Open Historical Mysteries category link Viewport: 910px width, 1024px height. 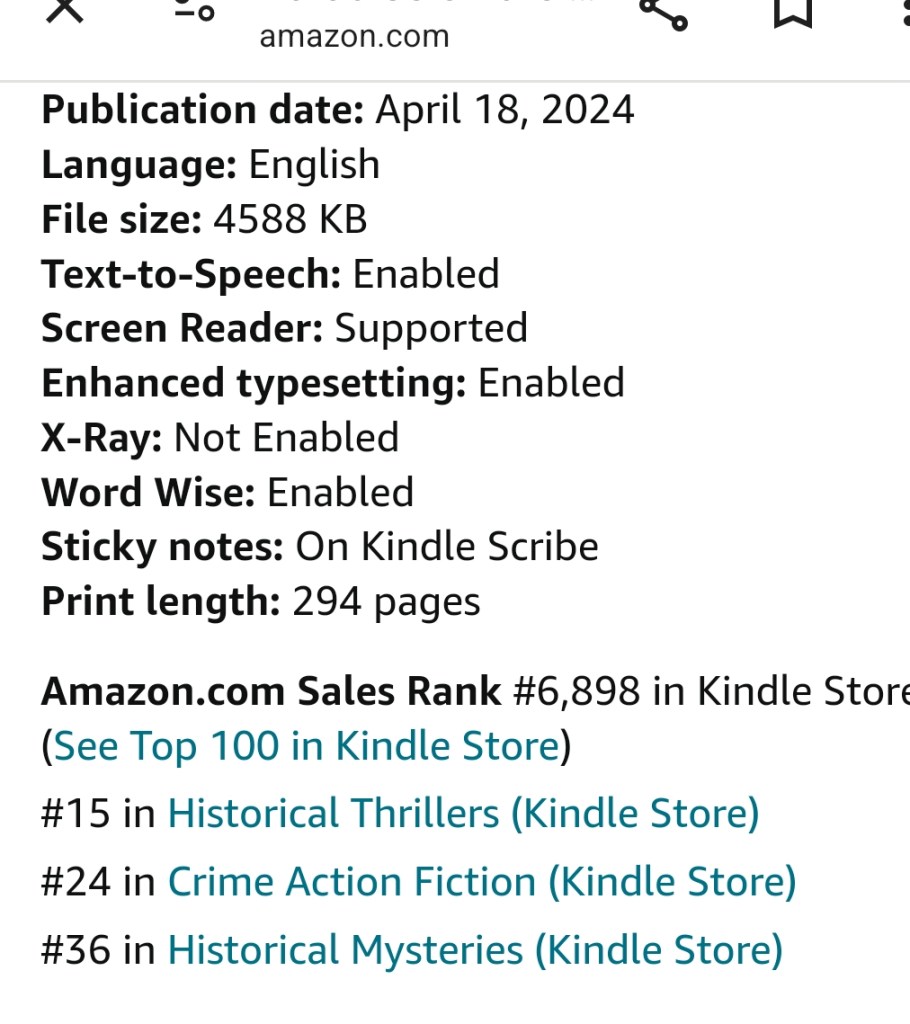click(474, 950)
